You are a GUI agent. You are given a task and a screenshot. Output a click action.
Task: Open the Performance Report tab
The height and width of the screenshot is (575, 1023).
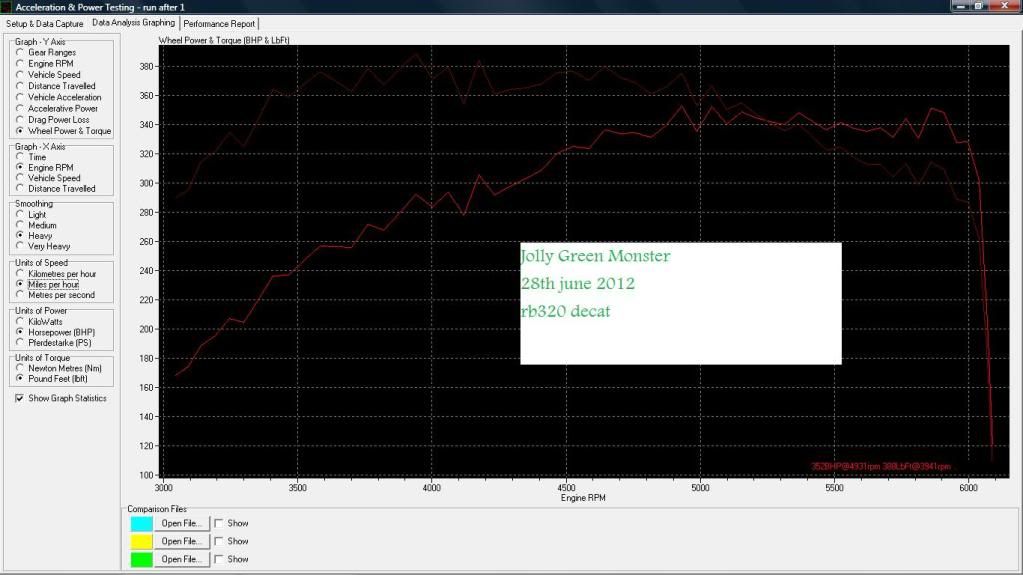tap(219, 23)
